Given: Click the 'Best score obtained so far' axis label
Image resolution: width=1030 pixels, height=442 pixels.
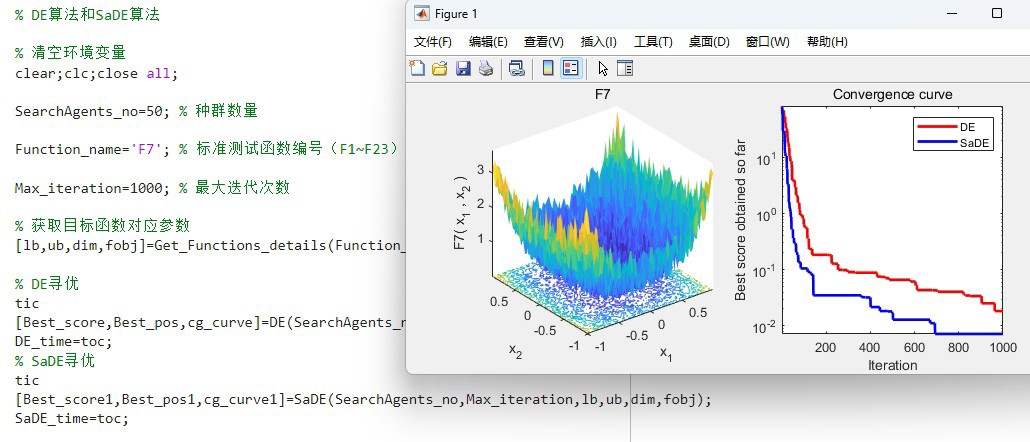Looking at the screenshot, I should click(740, 220).
